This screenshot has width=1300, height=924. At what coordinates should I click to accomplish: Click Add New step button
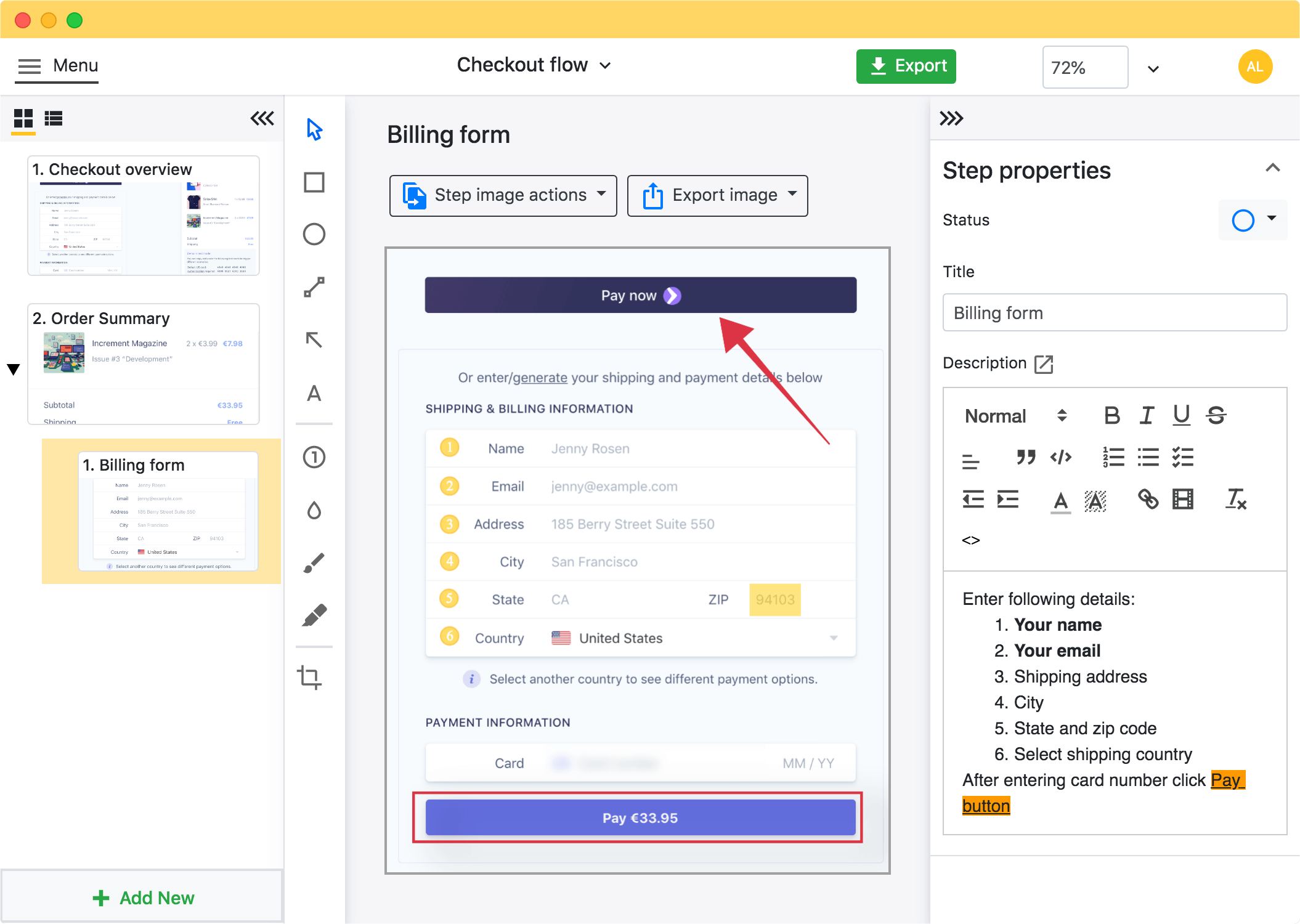(x=143, y=898)
